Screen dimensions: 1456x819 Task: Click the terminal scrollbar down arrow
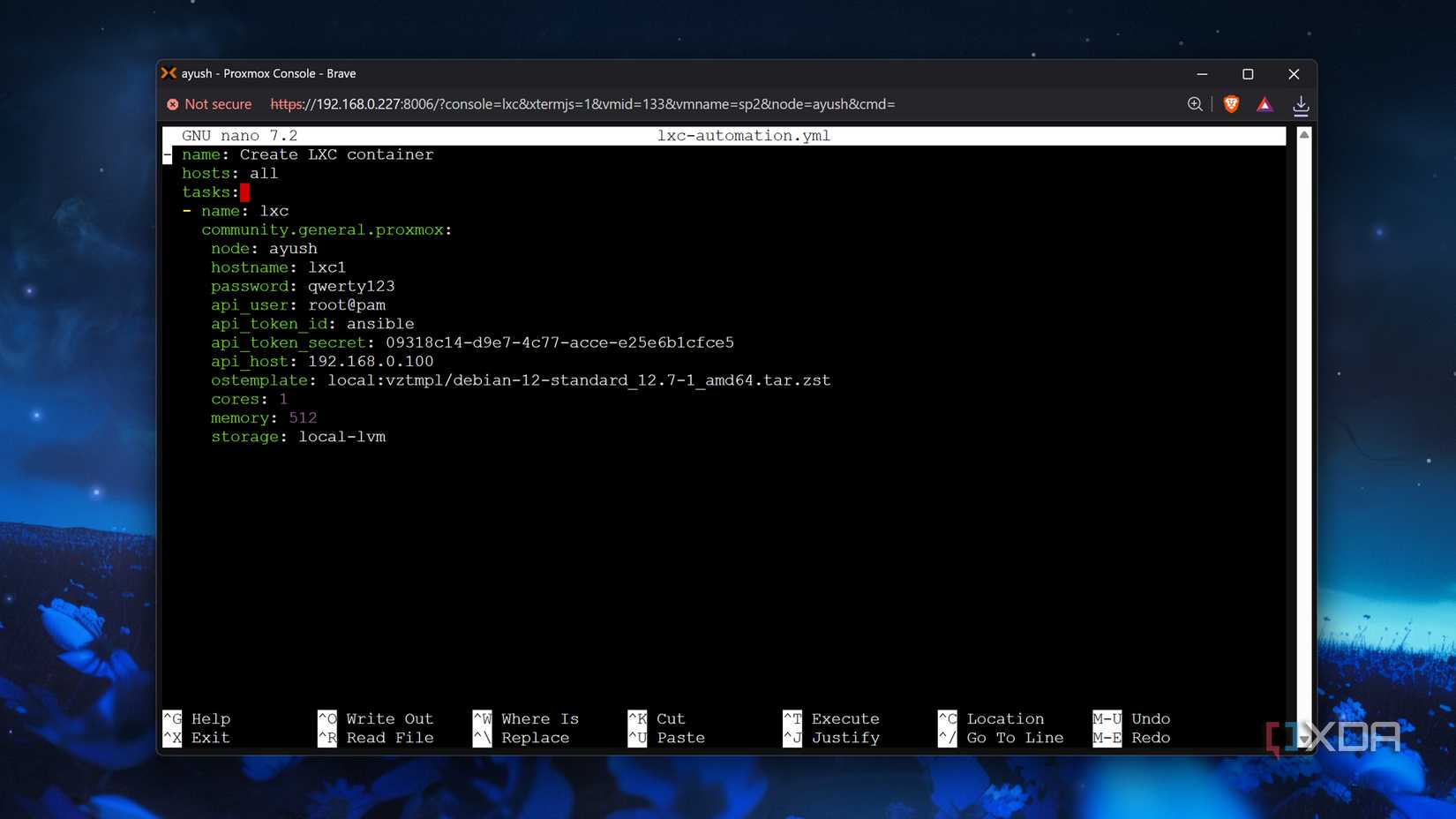point(1304,740)
